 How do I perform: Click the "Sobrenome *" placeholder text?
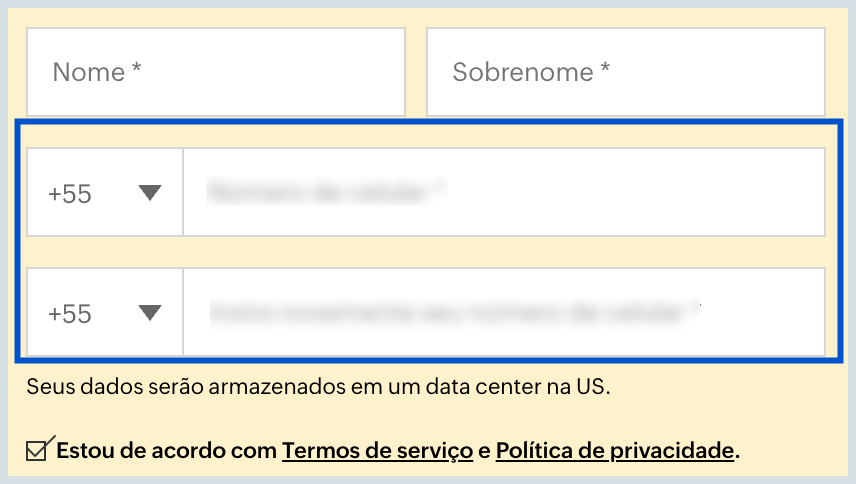click(531, 72)
